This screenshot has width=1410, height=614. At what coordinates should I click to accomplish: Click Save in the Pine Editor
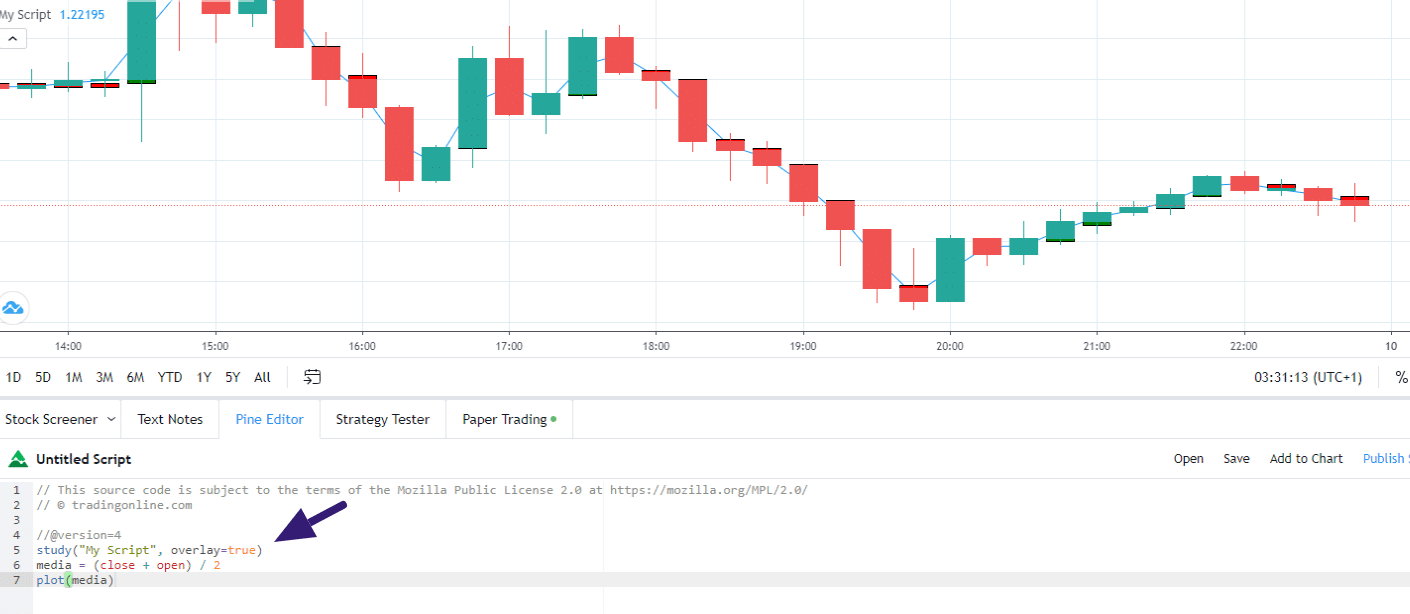(x=1236, y=458)
